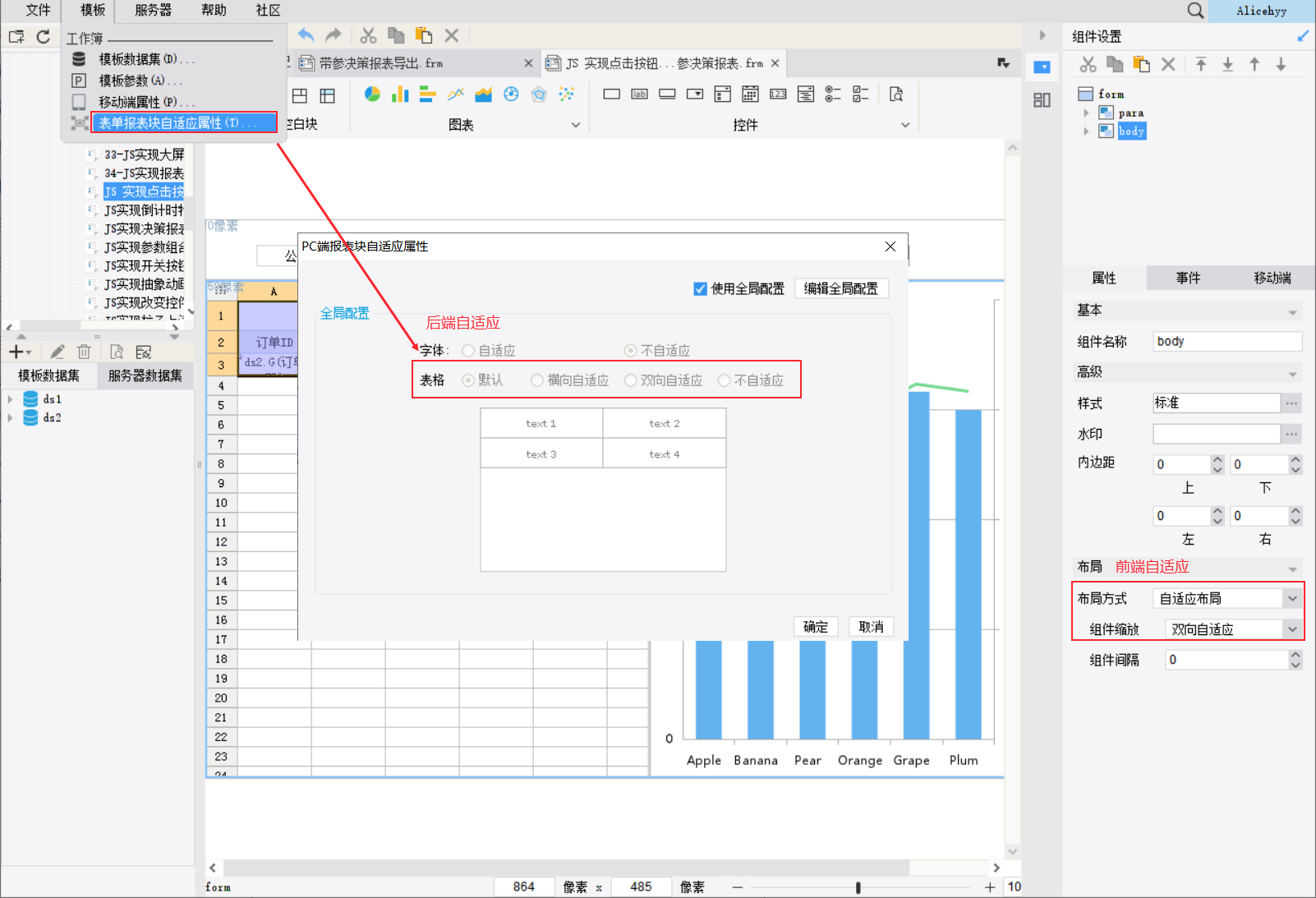
Task: Click the 取消 button in the dialog
Action: pos(871,627)
